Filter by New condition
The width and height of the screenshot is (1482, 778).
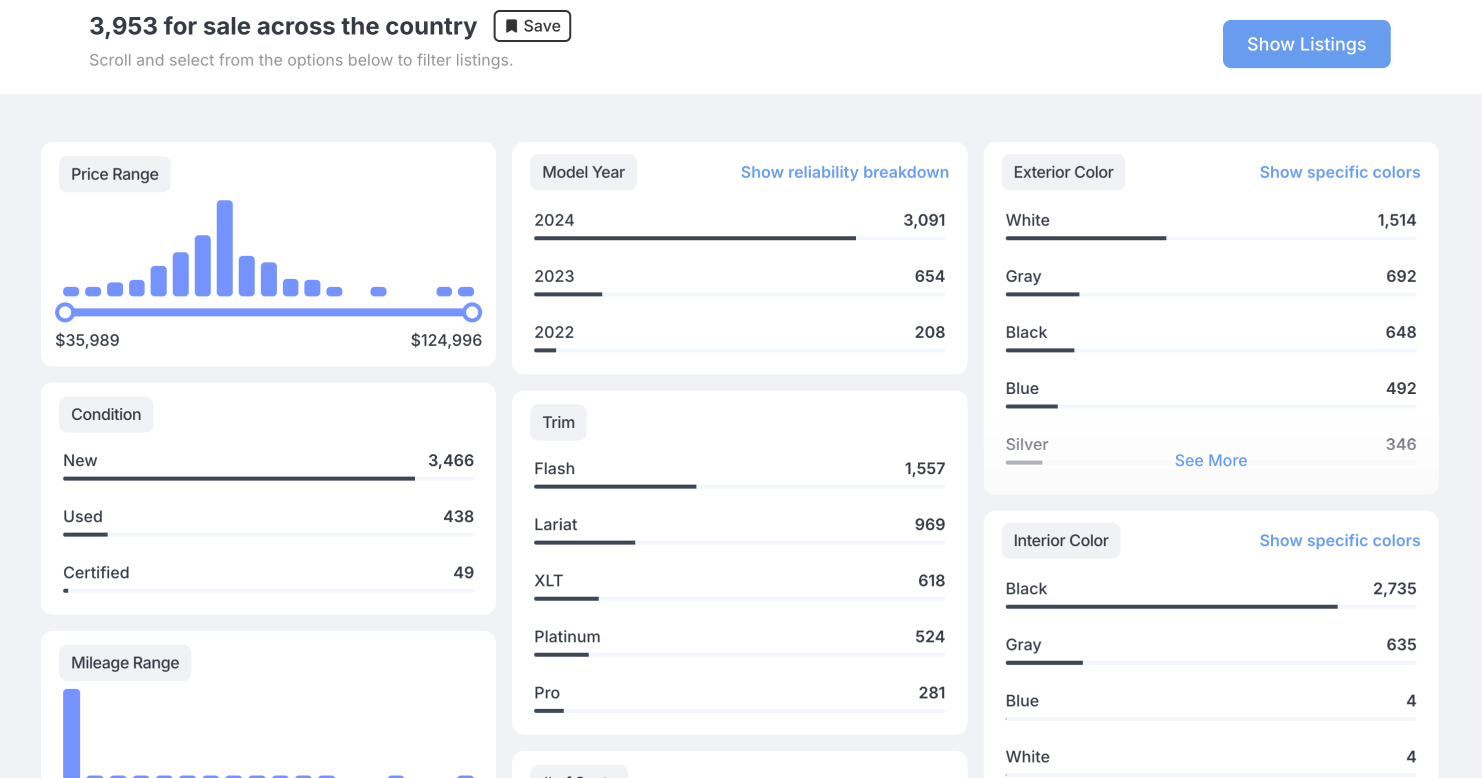[x=268, y=461]
